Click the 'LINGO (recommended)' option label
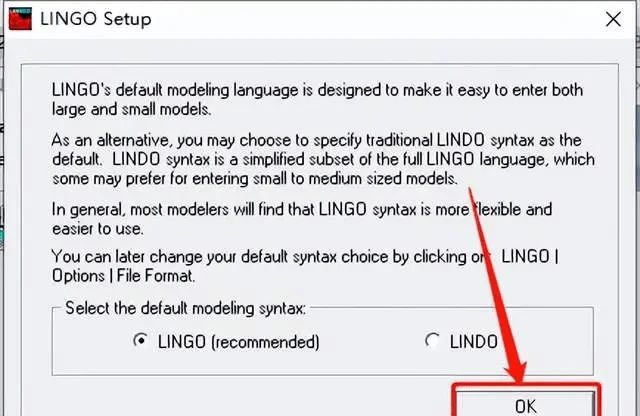This screenshot has height=416, width=640. pos(239,342)
